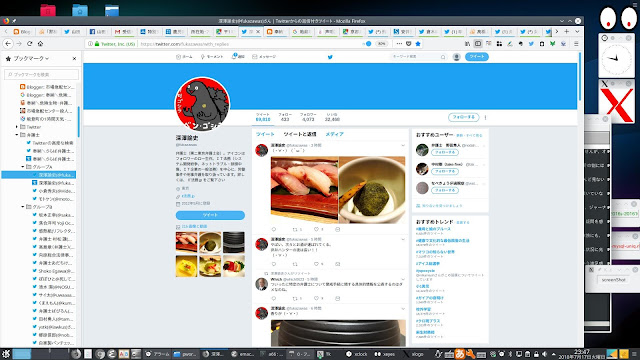Open a new browser tab with plus

tap(567, 31)
